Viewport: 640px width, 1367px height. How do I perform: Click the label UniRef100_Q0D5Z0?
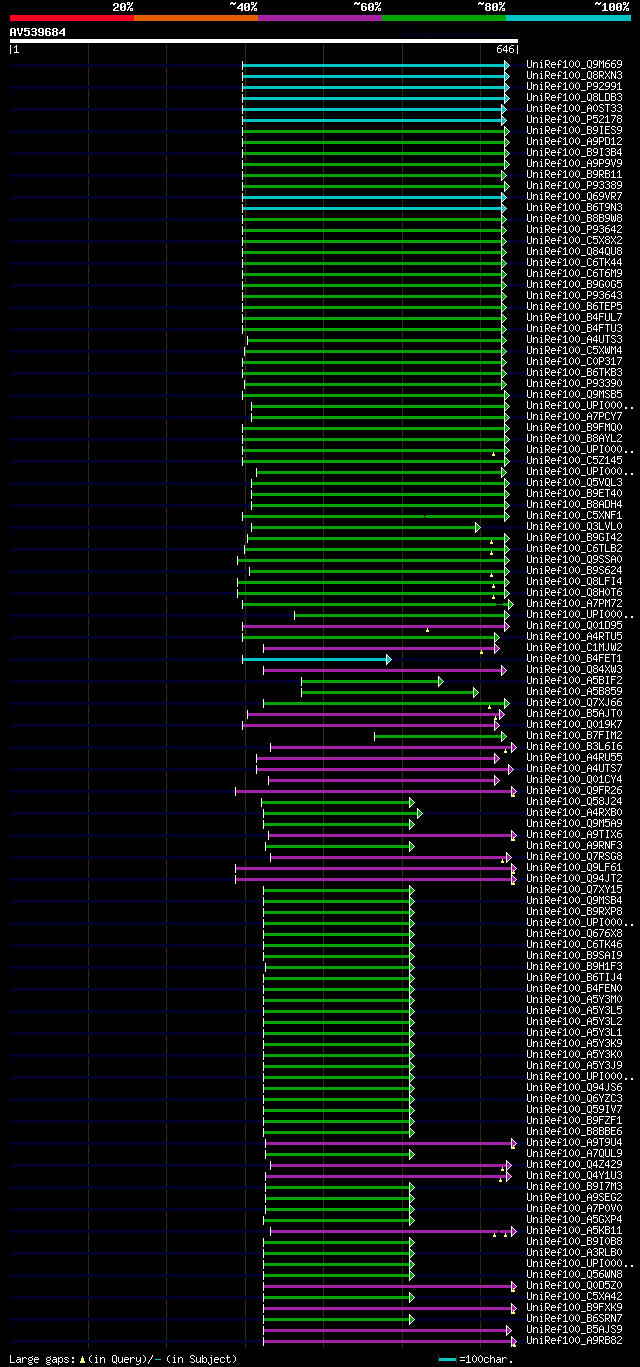(574, 1286)
